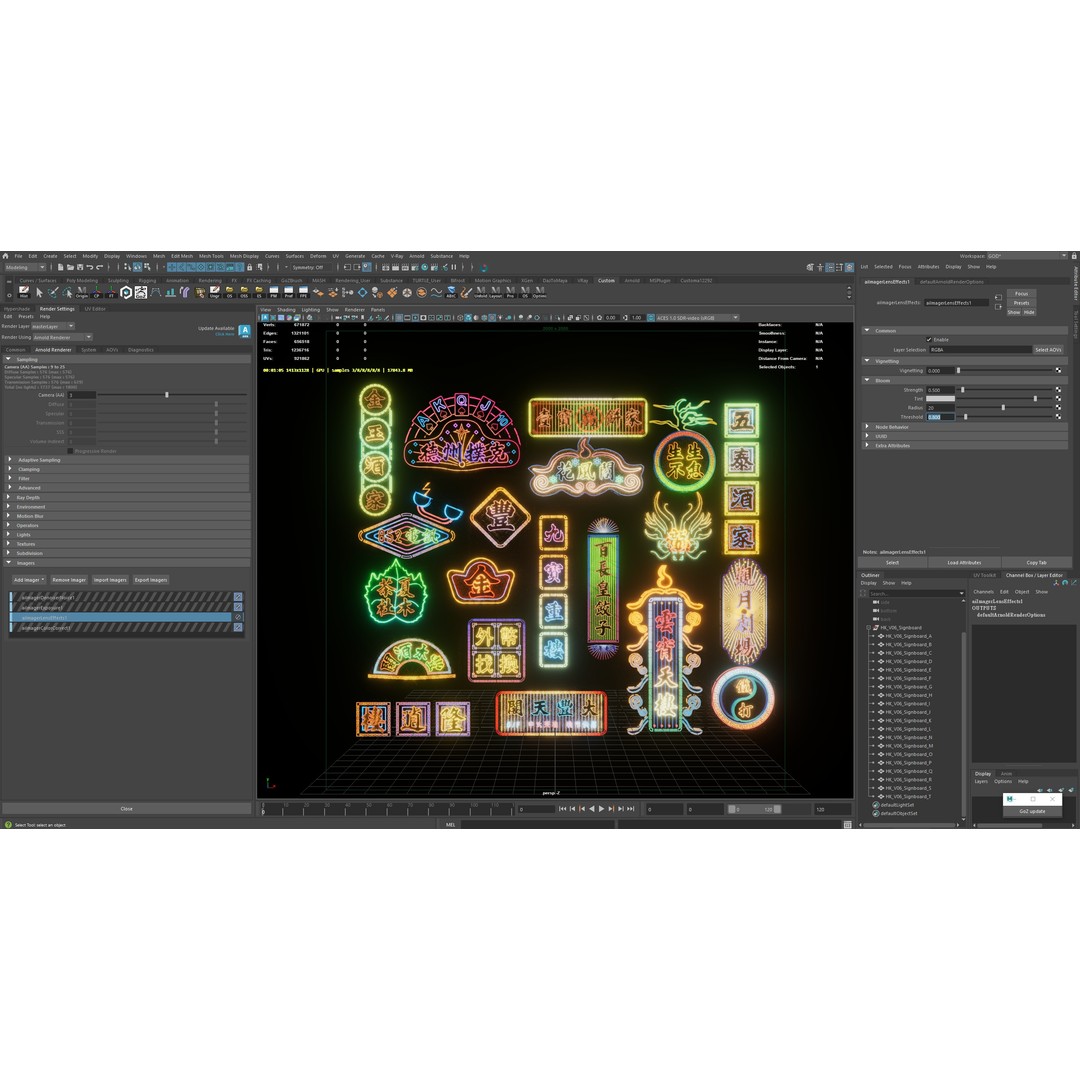Click the Bloom Radius slider
This screenshot has height=1080, width=1080.
(x=1004, y=408)
